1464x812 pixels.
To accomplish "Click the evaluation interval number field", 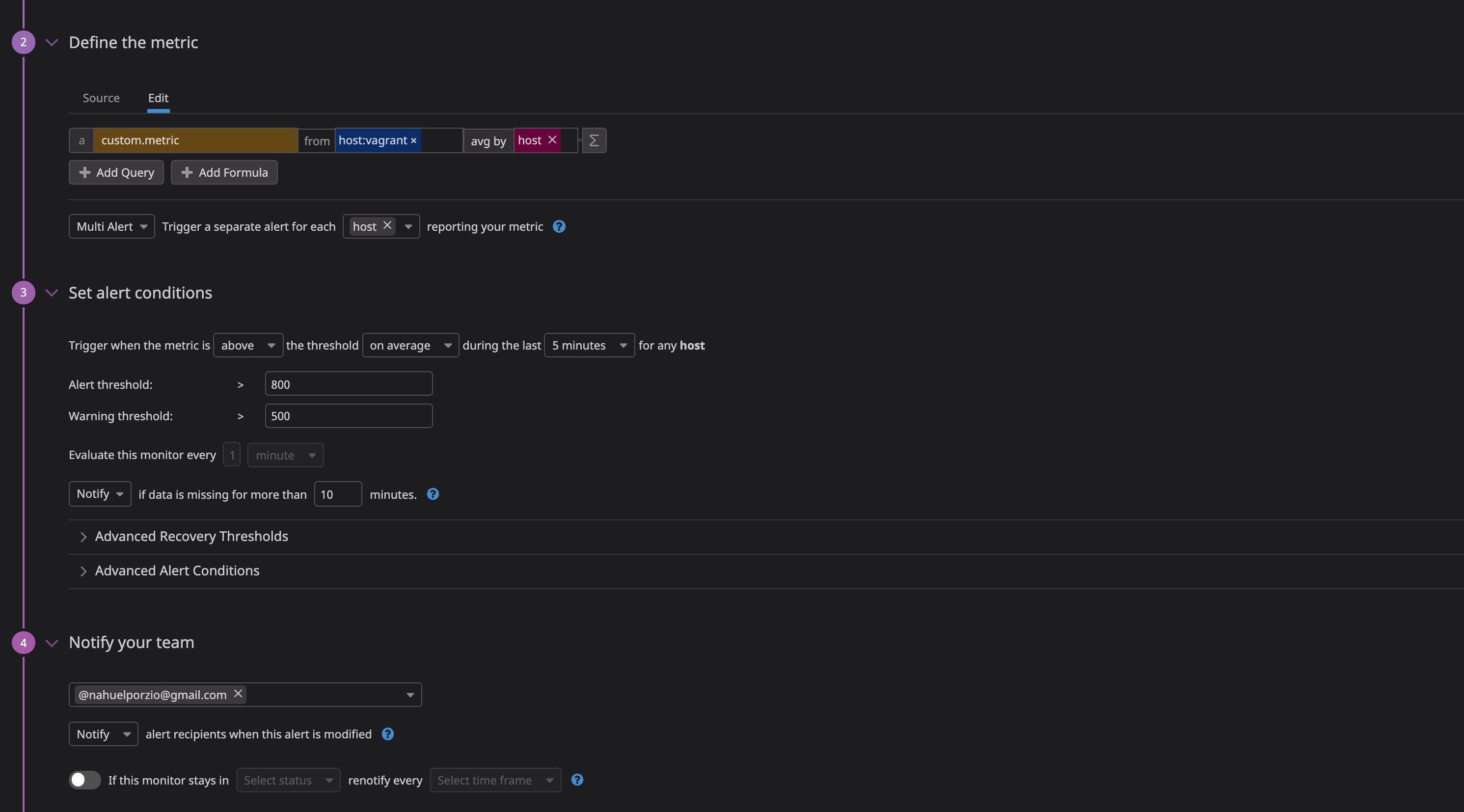I will pyautogui.click(x=232, y=455).
